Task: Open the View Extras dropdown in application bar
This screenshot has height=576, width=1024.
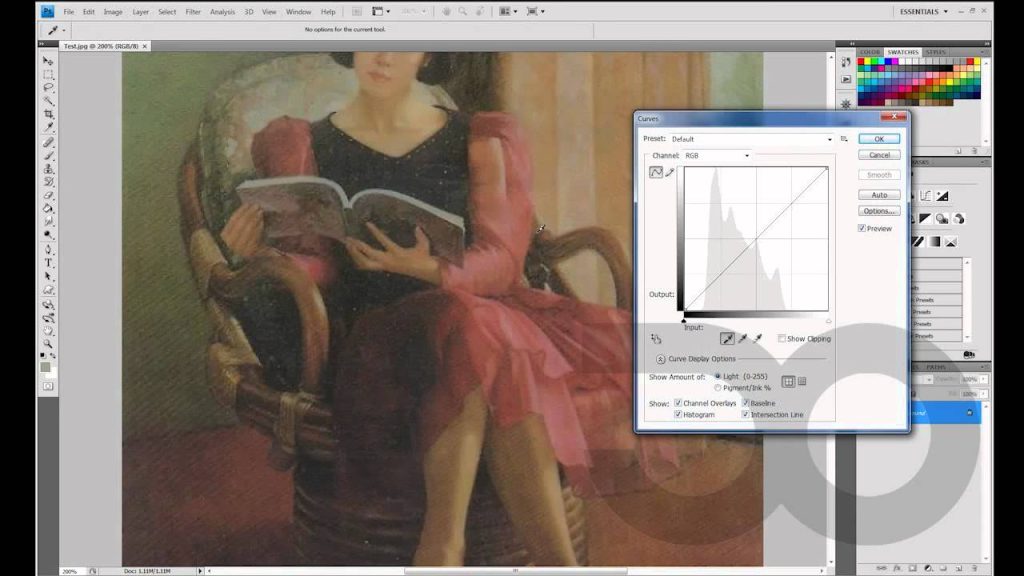Action: pos(381,11)
